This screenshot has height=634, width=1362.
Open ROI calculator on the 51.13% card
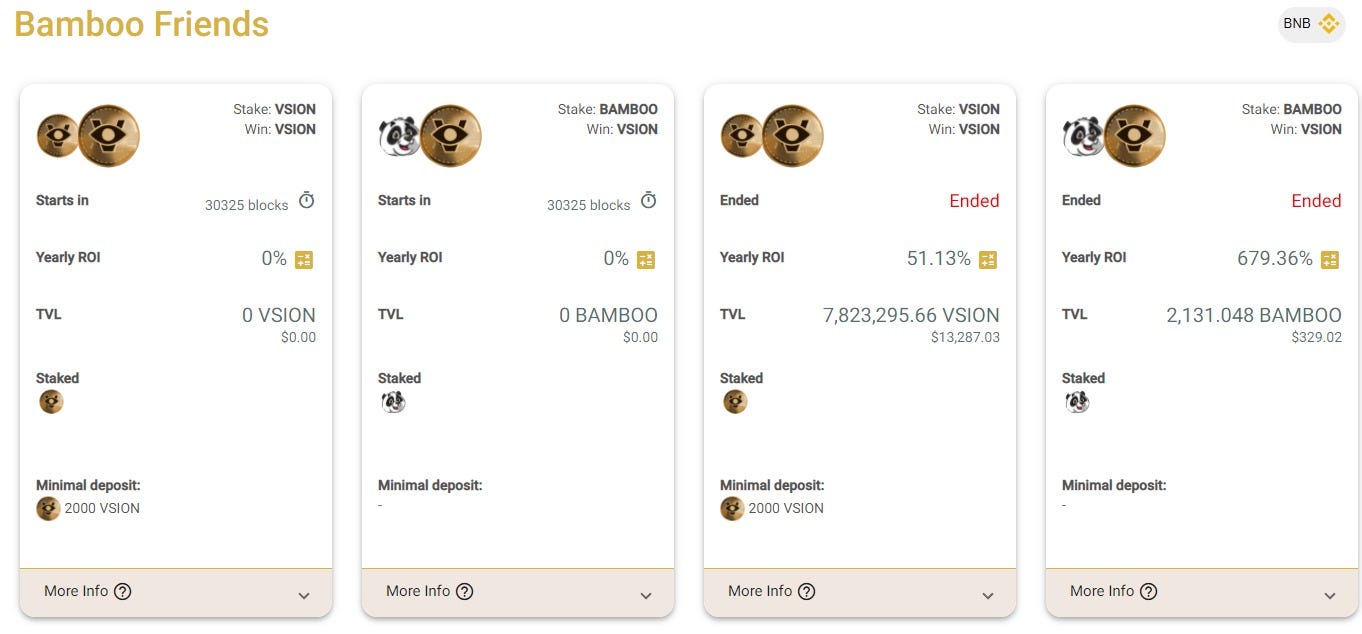(x=988, y=259)
